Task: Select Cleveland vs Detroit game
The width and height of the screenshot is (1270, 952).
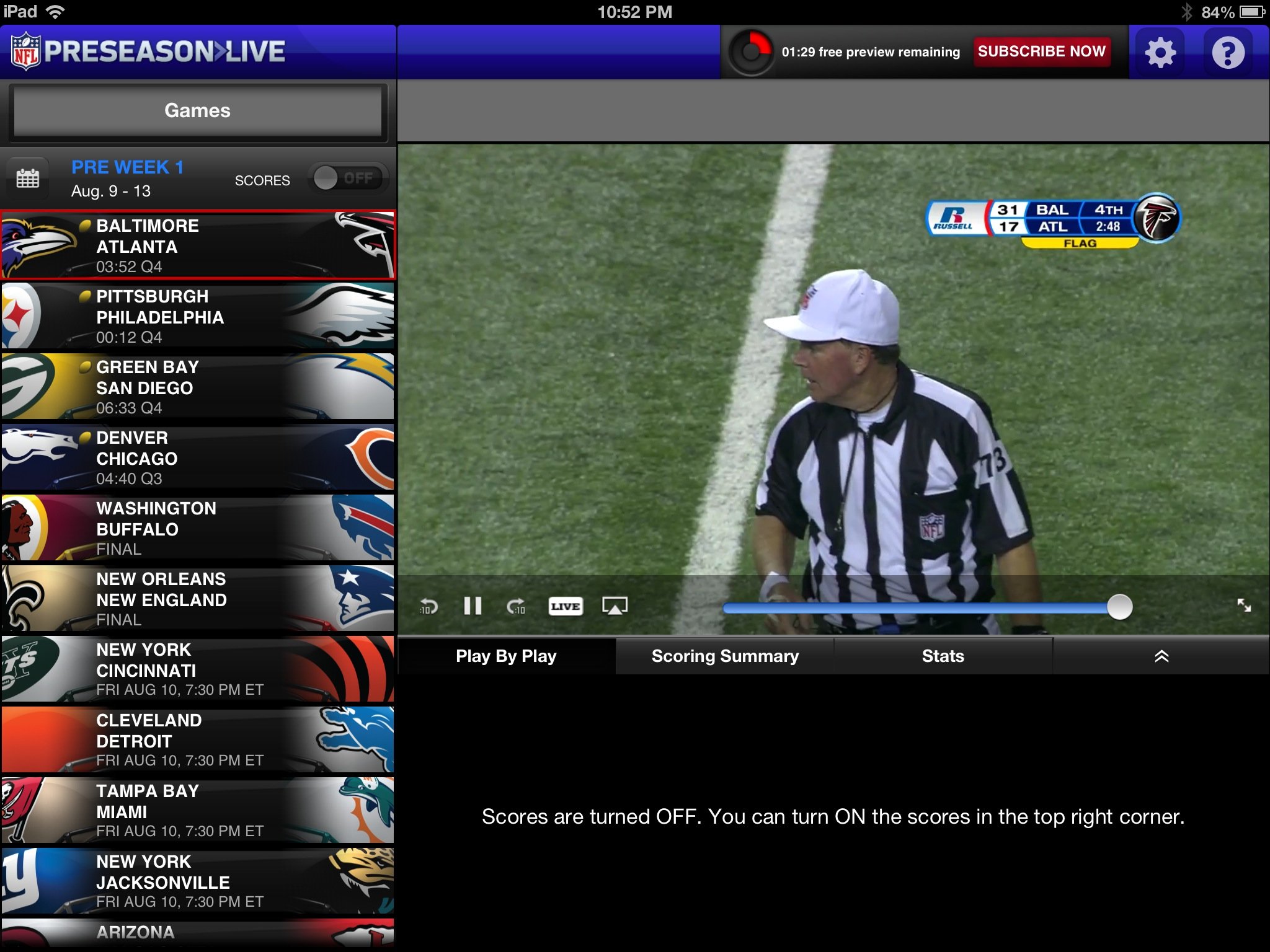Action: pos(197,739)
